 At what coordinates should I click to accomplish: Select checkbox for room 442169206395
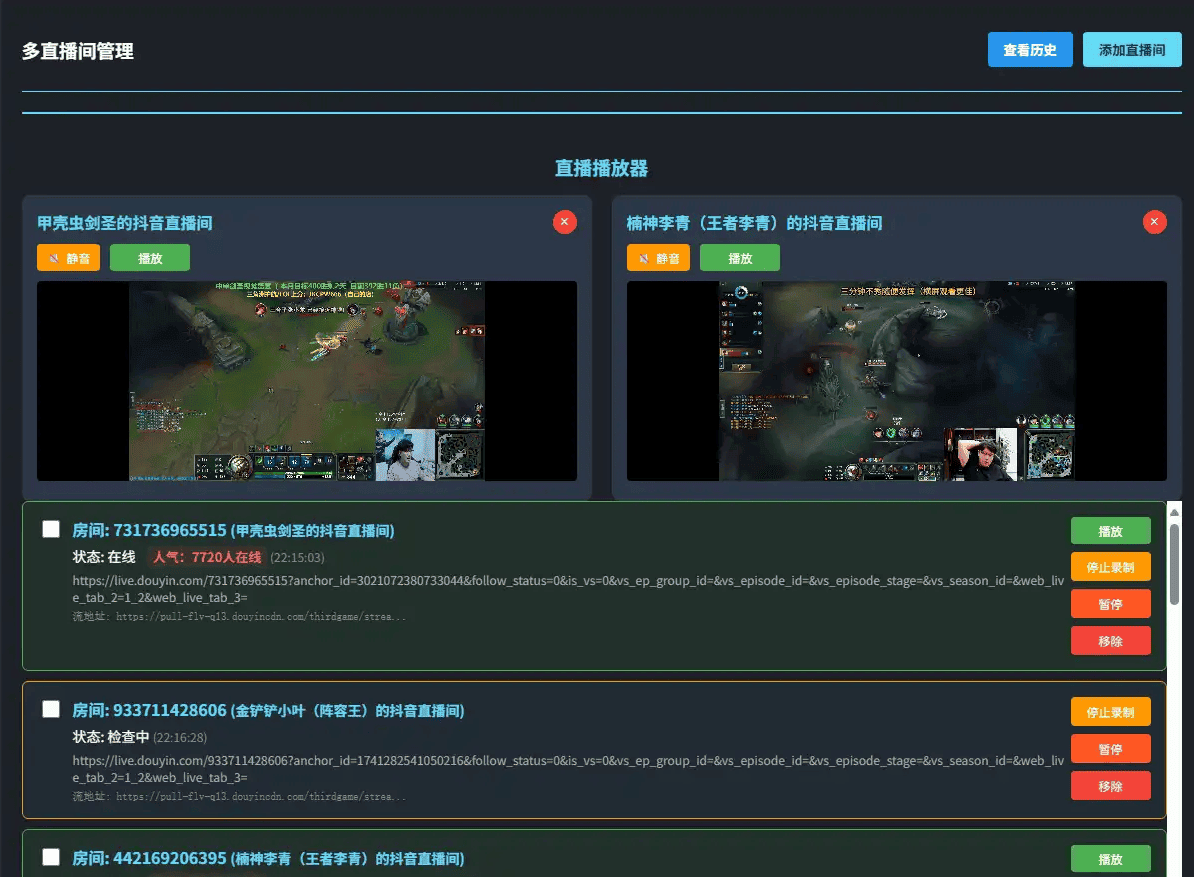[51, 857]
